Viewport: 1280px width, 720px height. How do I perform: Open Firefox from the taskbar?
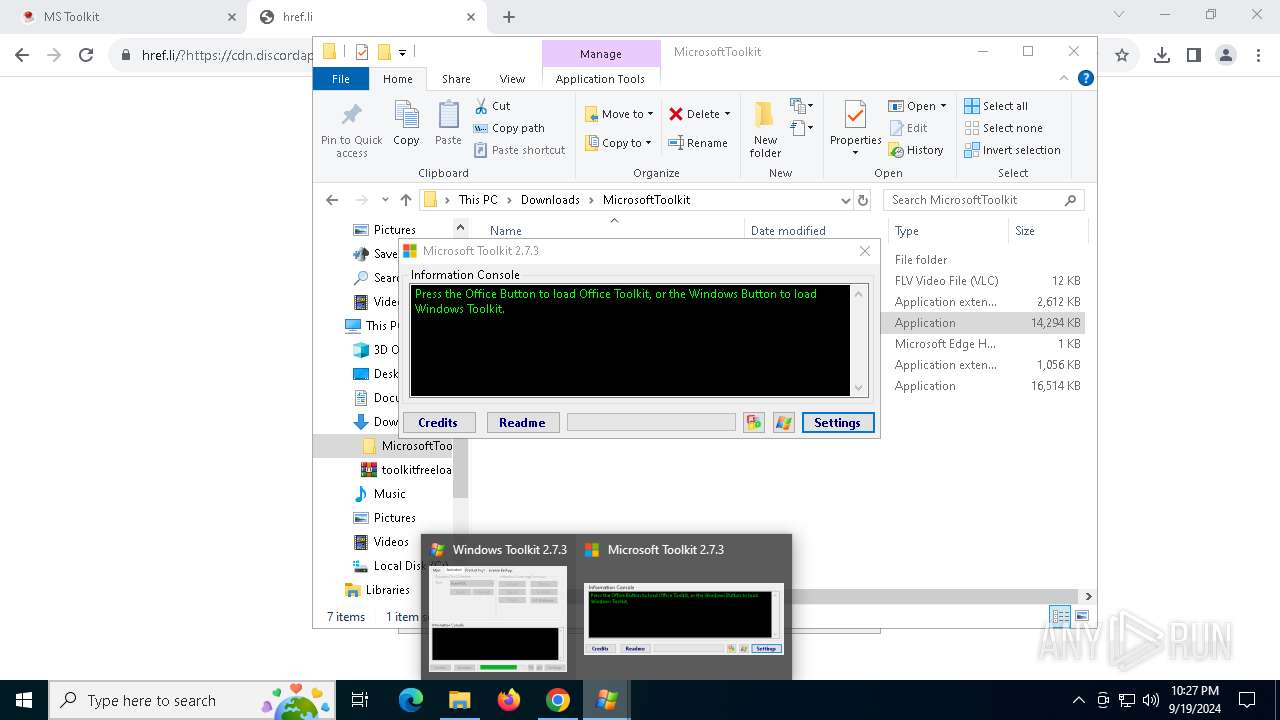(x=509, y=700)
